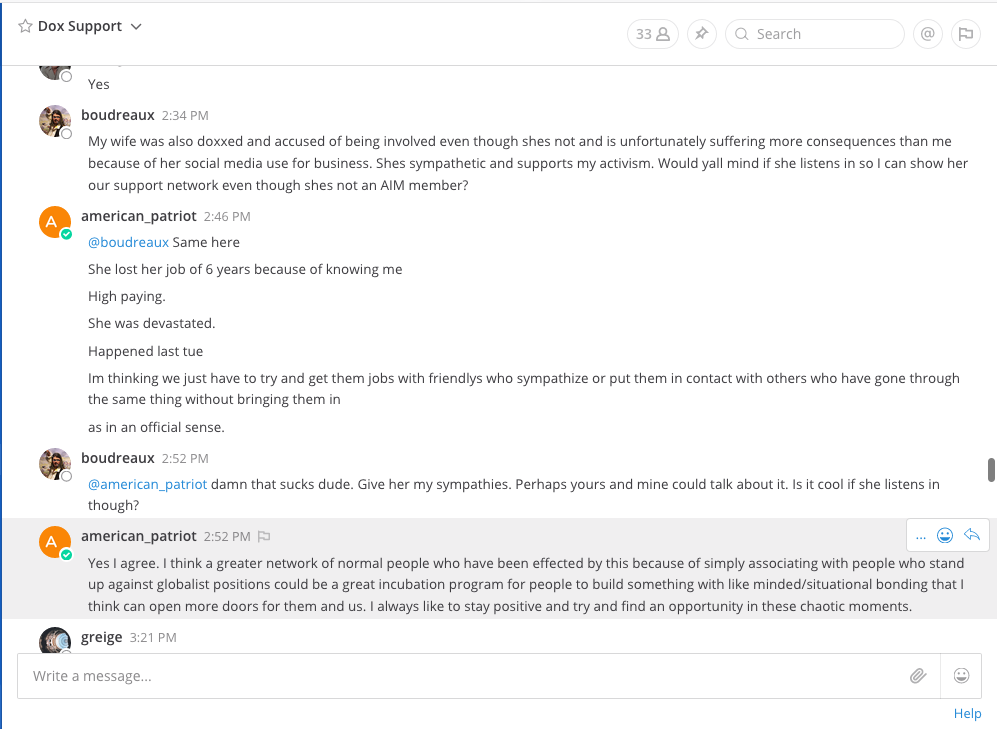Attach a file with paperclip icon
997x729 pixels.
[x=918, y=676]
